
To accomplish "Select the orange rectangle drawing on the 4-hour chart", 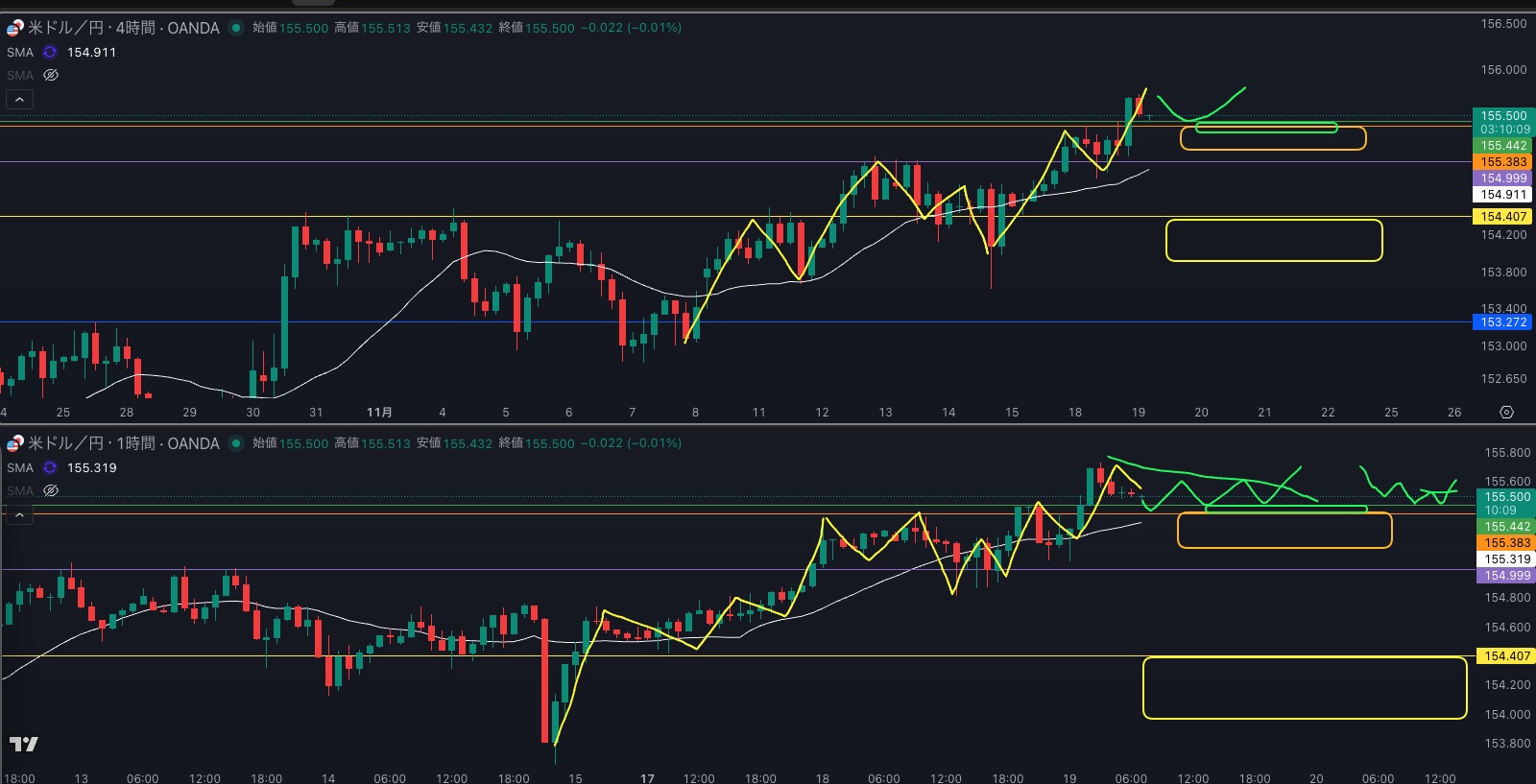I will [x=1272, y=149].
